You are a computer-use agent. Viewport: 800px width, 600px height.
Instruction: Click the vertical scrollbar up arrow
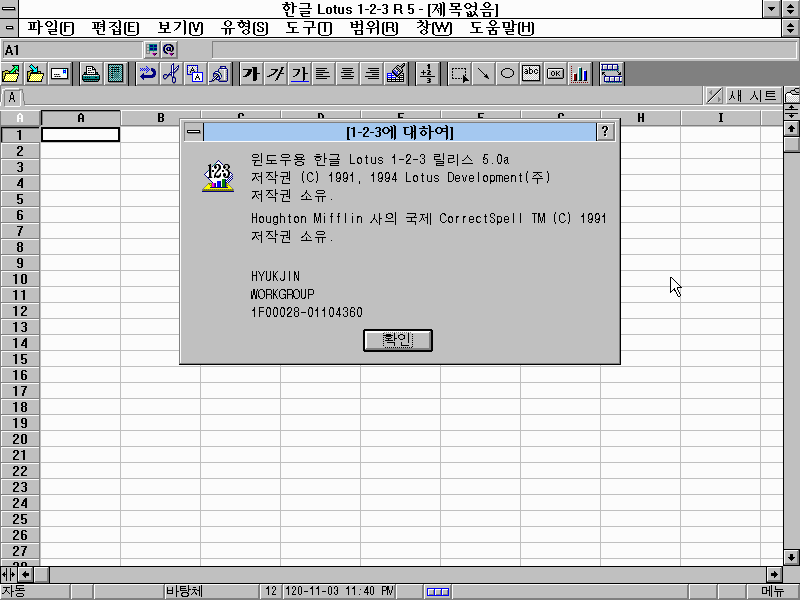[x=791, y=129]
